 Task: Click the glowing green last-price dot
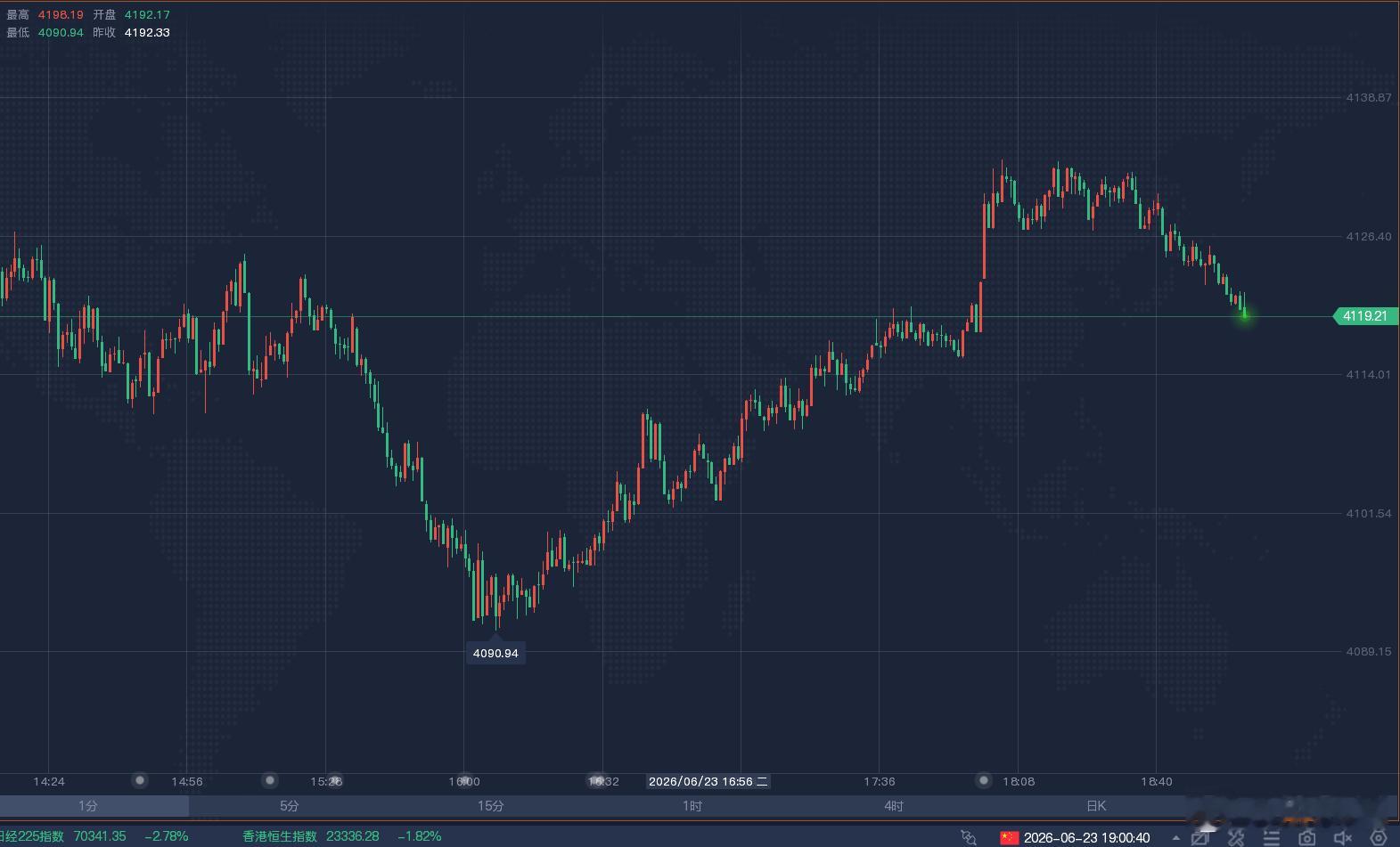(1245, 315)
